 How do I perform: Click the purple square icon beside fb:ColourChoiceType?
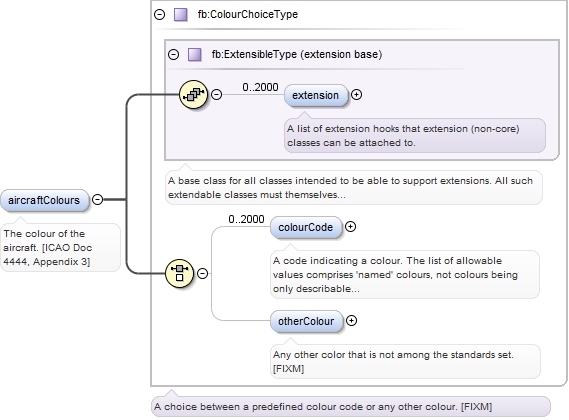[181, 15]
